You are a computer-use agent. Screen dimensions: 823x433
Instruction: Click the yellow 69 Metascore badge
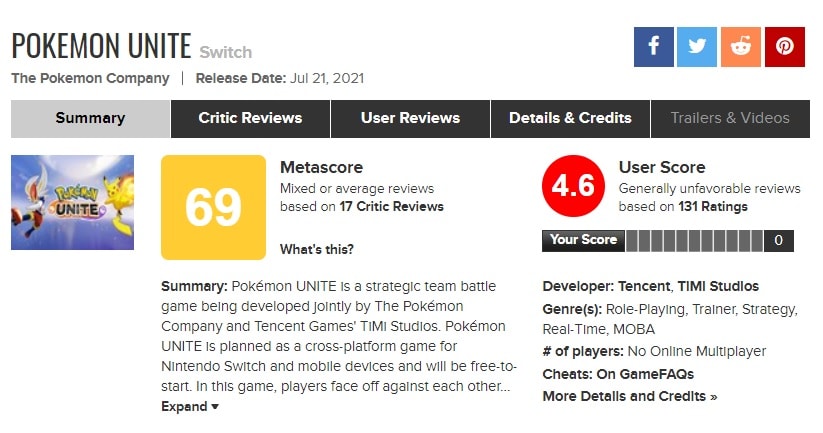tap(214, 207)
